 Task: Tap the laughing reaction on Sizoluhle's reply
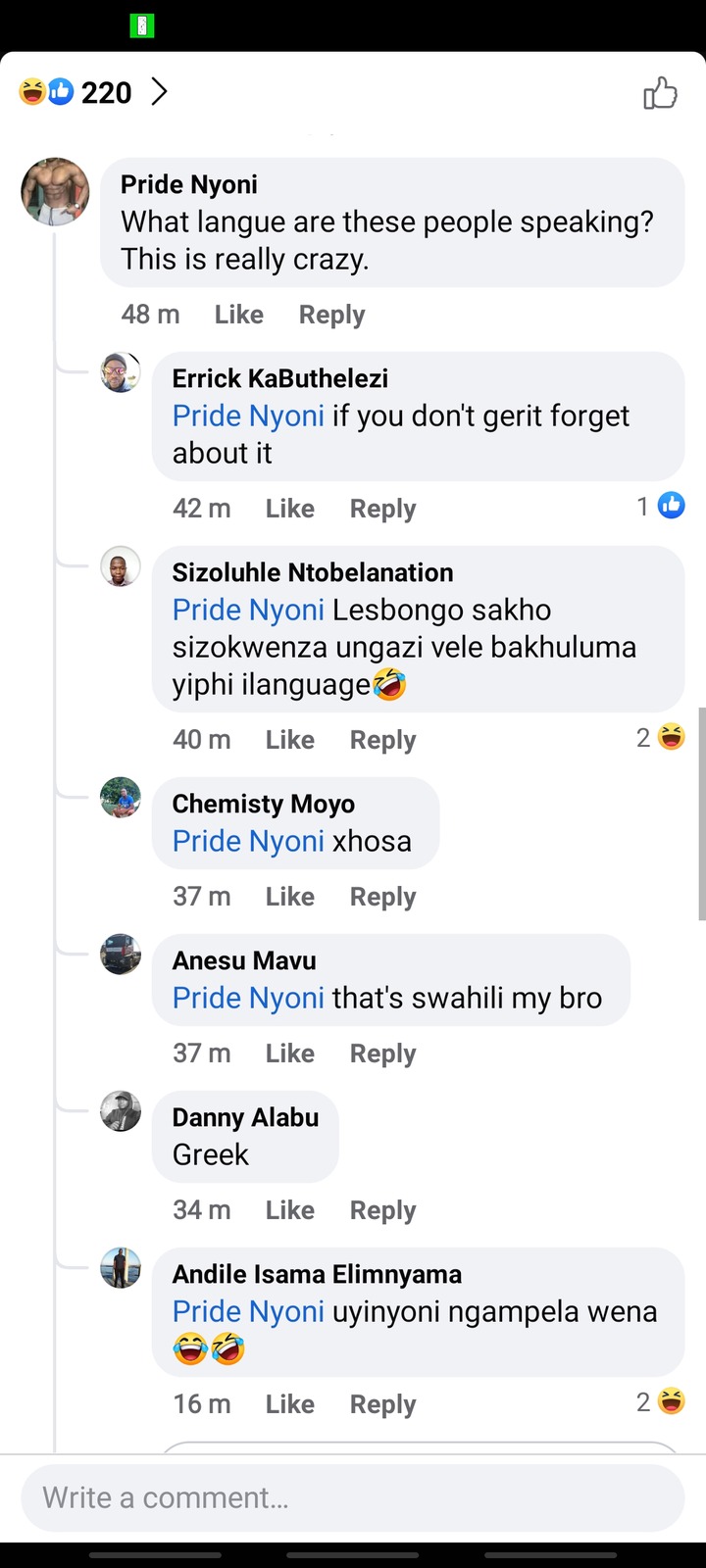(x=671, y=737)
